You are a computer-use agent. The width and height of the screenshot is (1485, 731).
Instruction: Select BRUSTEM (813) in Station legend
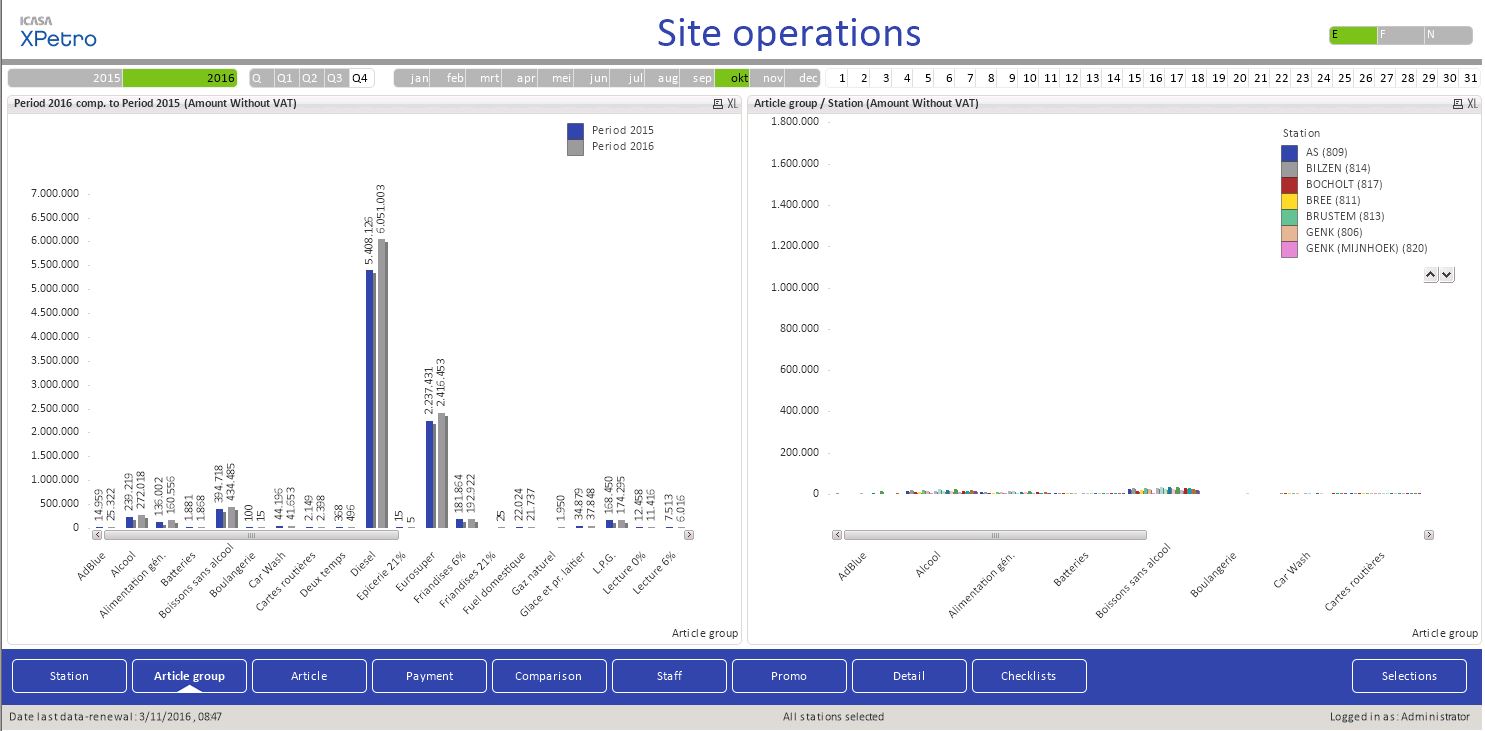click(x=1345, y=216)
